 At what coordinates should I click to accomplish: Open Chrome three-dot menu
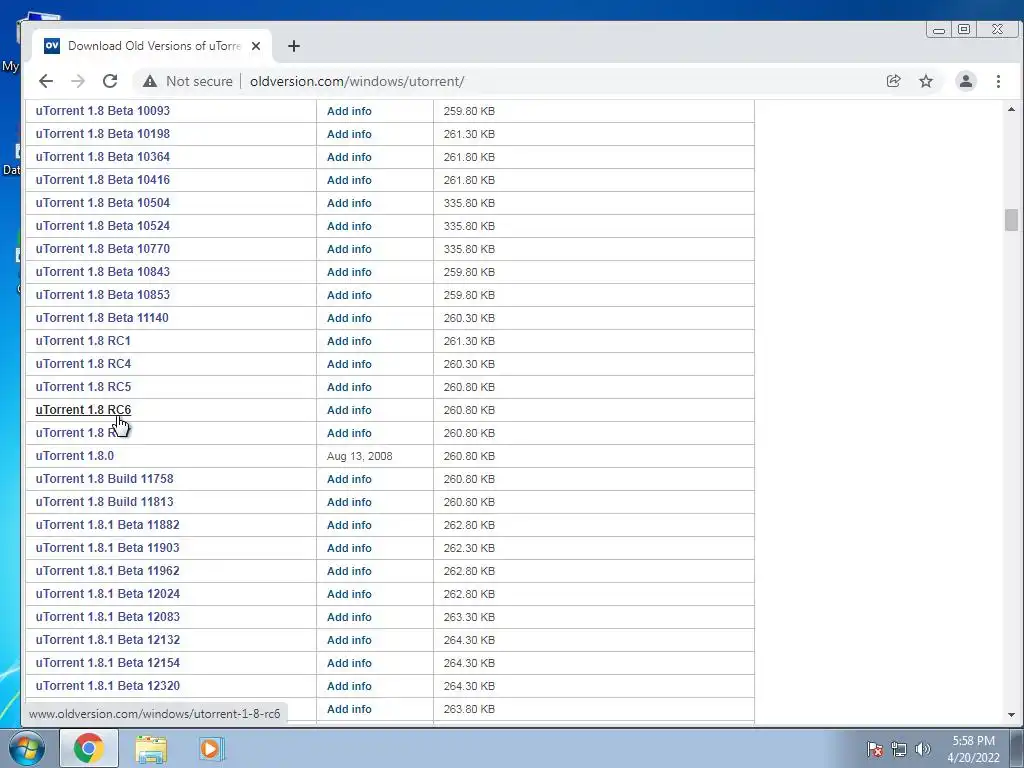999,81
